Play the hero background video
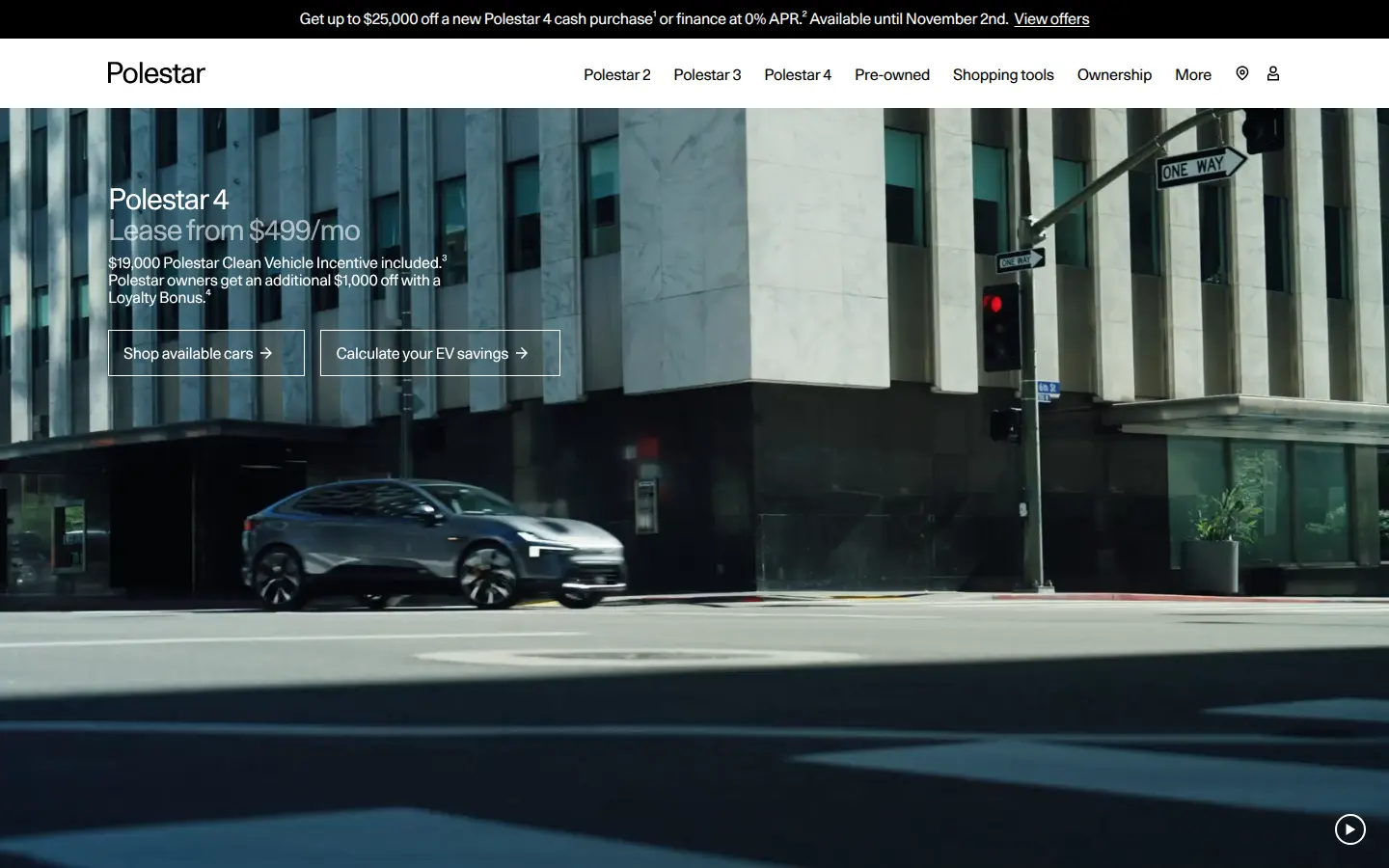Image resolution: width=1389 pixels, height=868 pixels. pyautogui.click(x=1349, y=829)
